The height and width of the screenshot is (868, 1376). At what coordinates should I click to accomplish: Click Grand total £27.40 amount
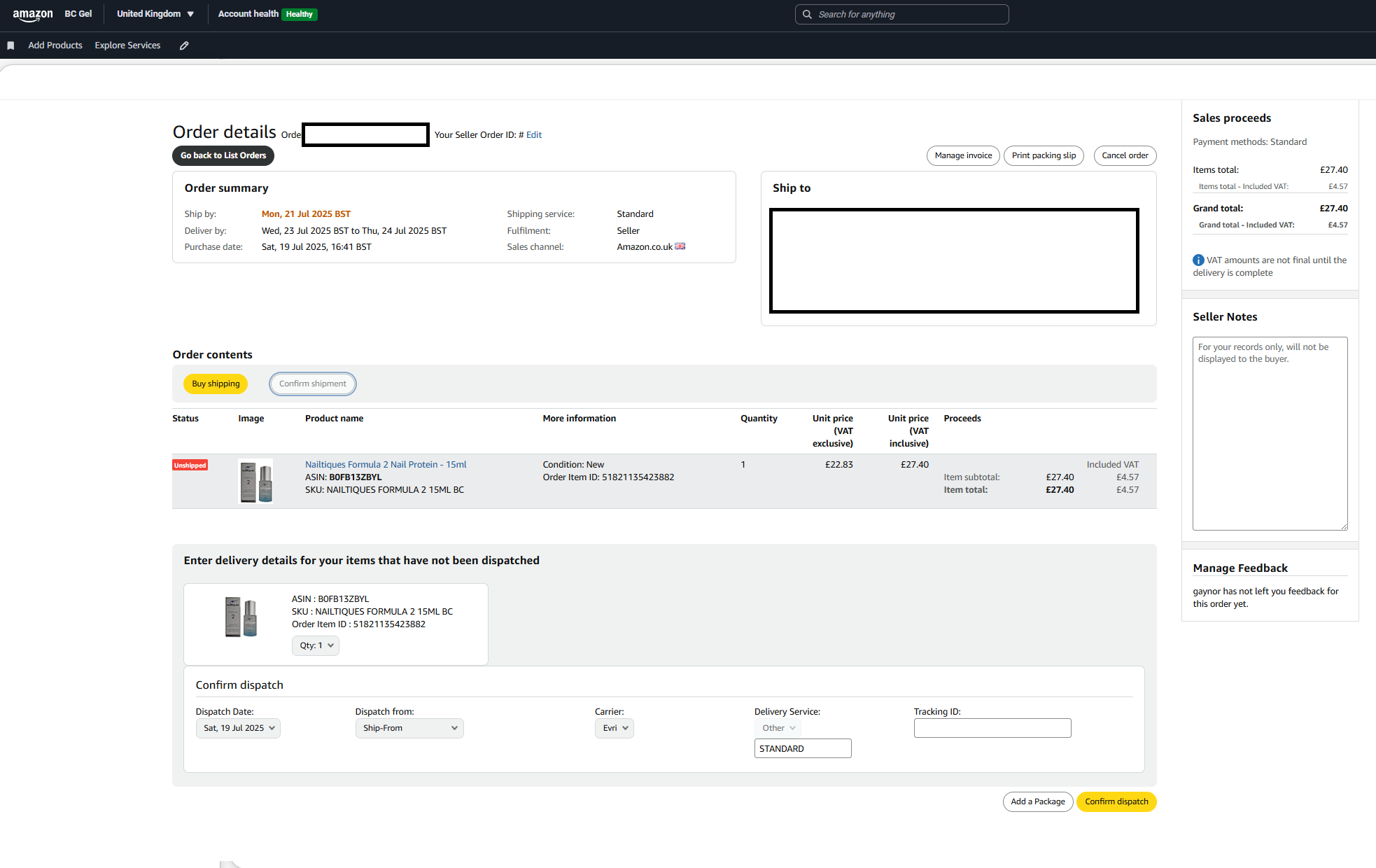point(1333,209)
